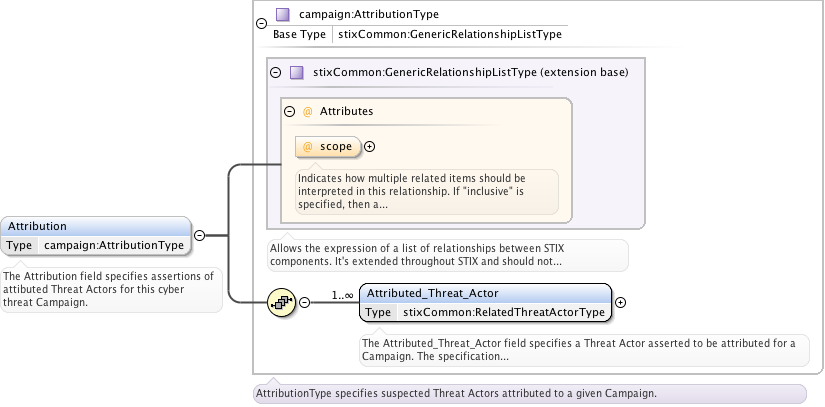Collapse the campaign:AttributionType box
The height and width of the screenshot is (407, 825).
261,23
